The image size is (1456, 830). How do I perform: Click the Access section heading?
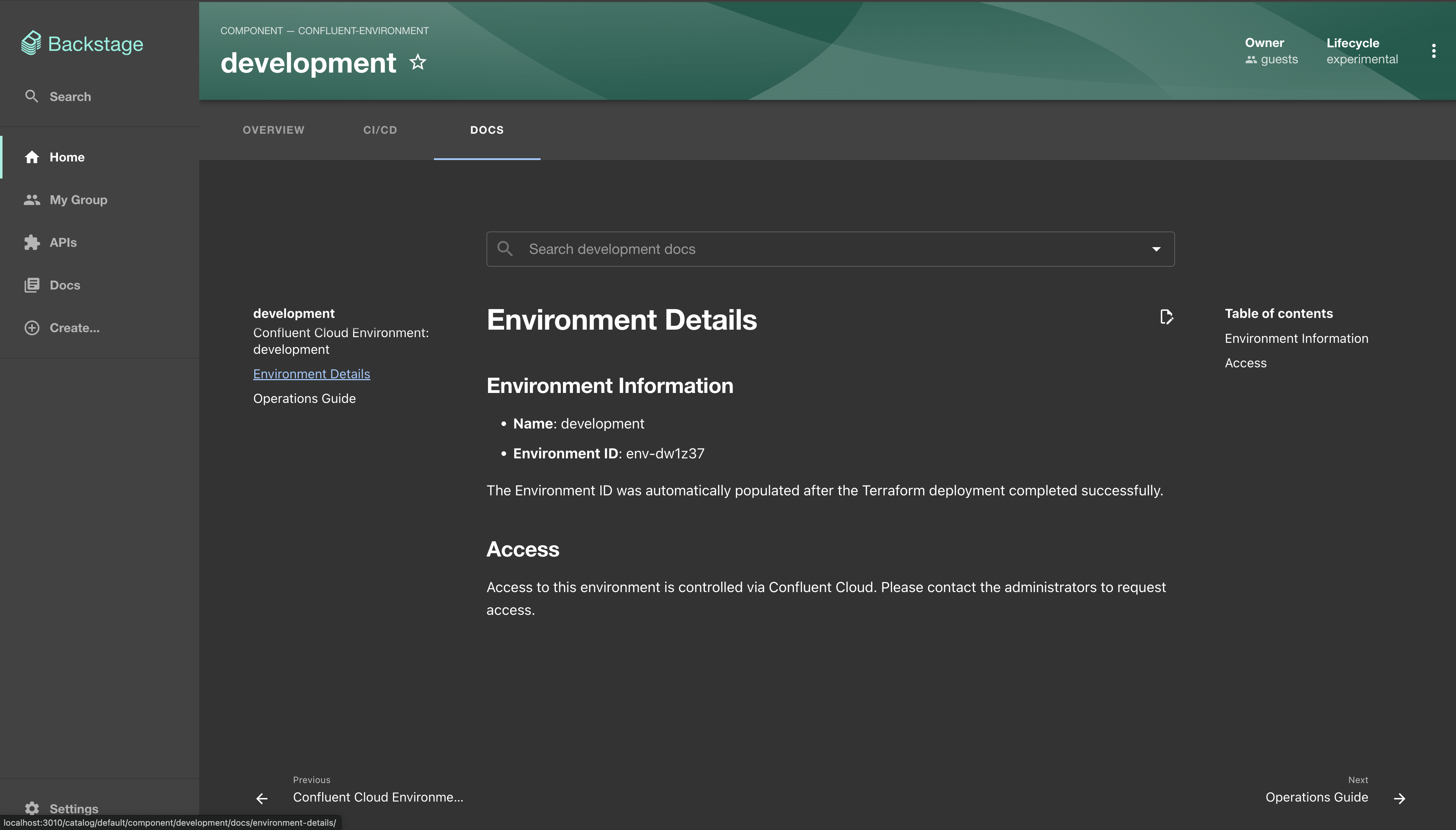pyautogui.click(x=523, y=549)
